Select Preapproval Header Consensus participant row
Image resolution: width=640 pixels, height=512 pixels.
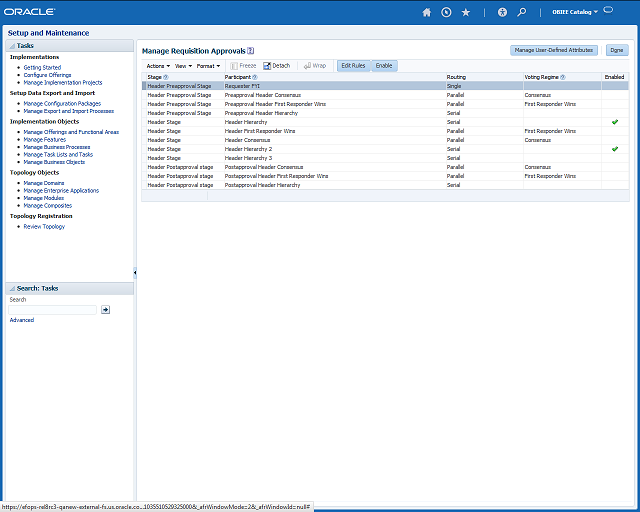tap(385, 95)
